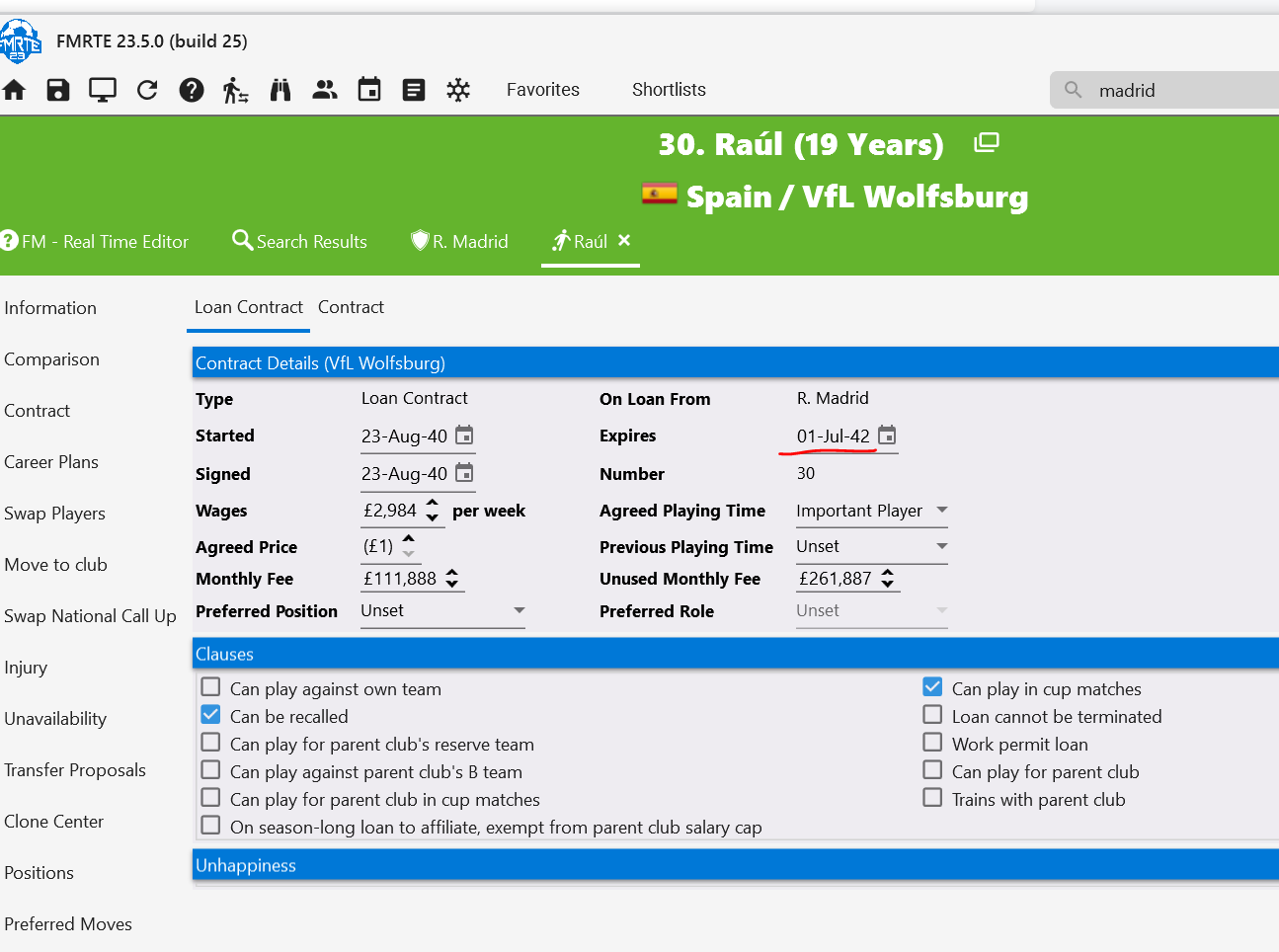Open Injury in sidebar
This screenshot has height=952, width=1279.
26,668
